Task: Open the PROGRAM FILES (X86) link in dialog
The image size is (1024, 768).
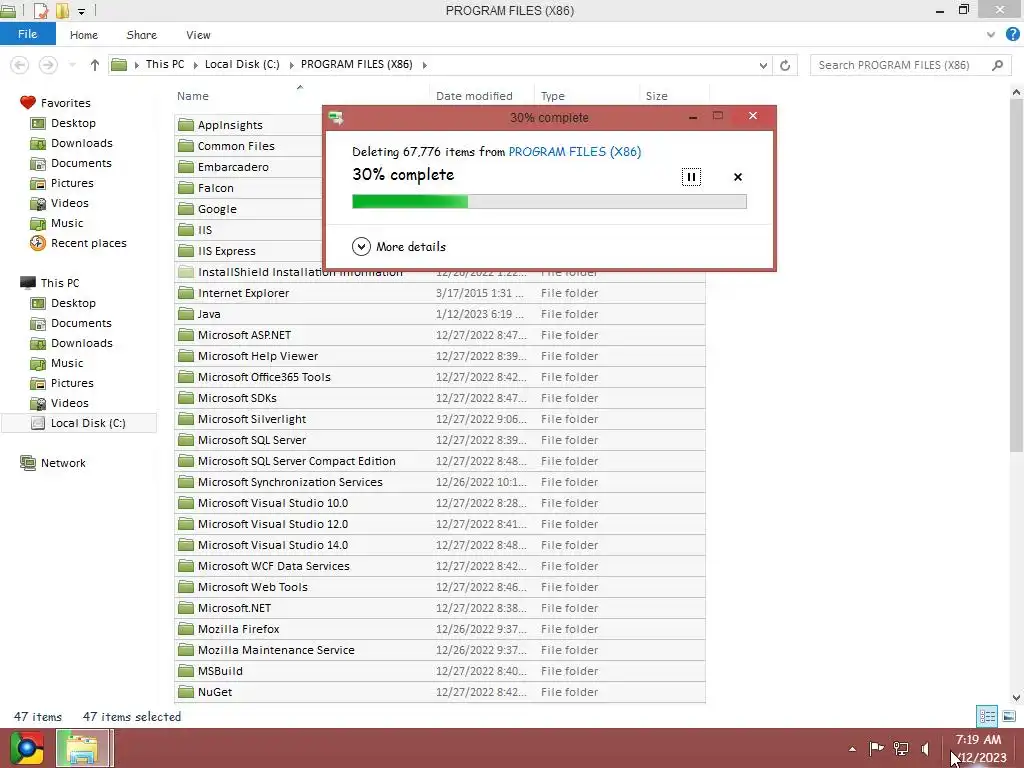Action: 575,152
